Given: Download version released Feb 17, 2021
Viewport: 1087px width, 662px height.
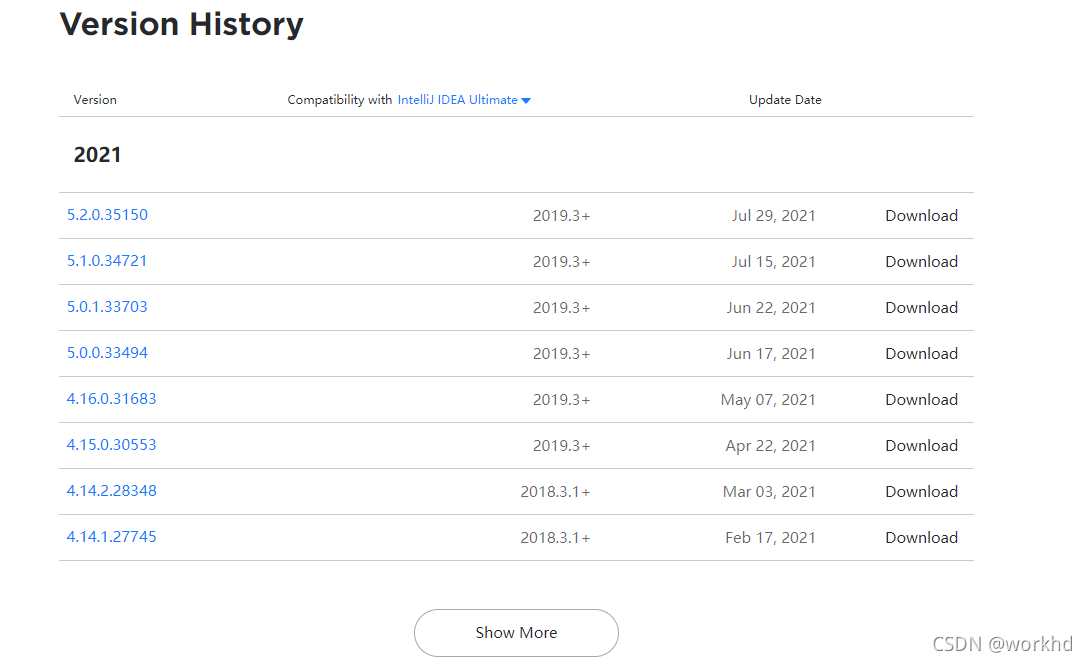Looking at the screenshot, I should (921, 537).
